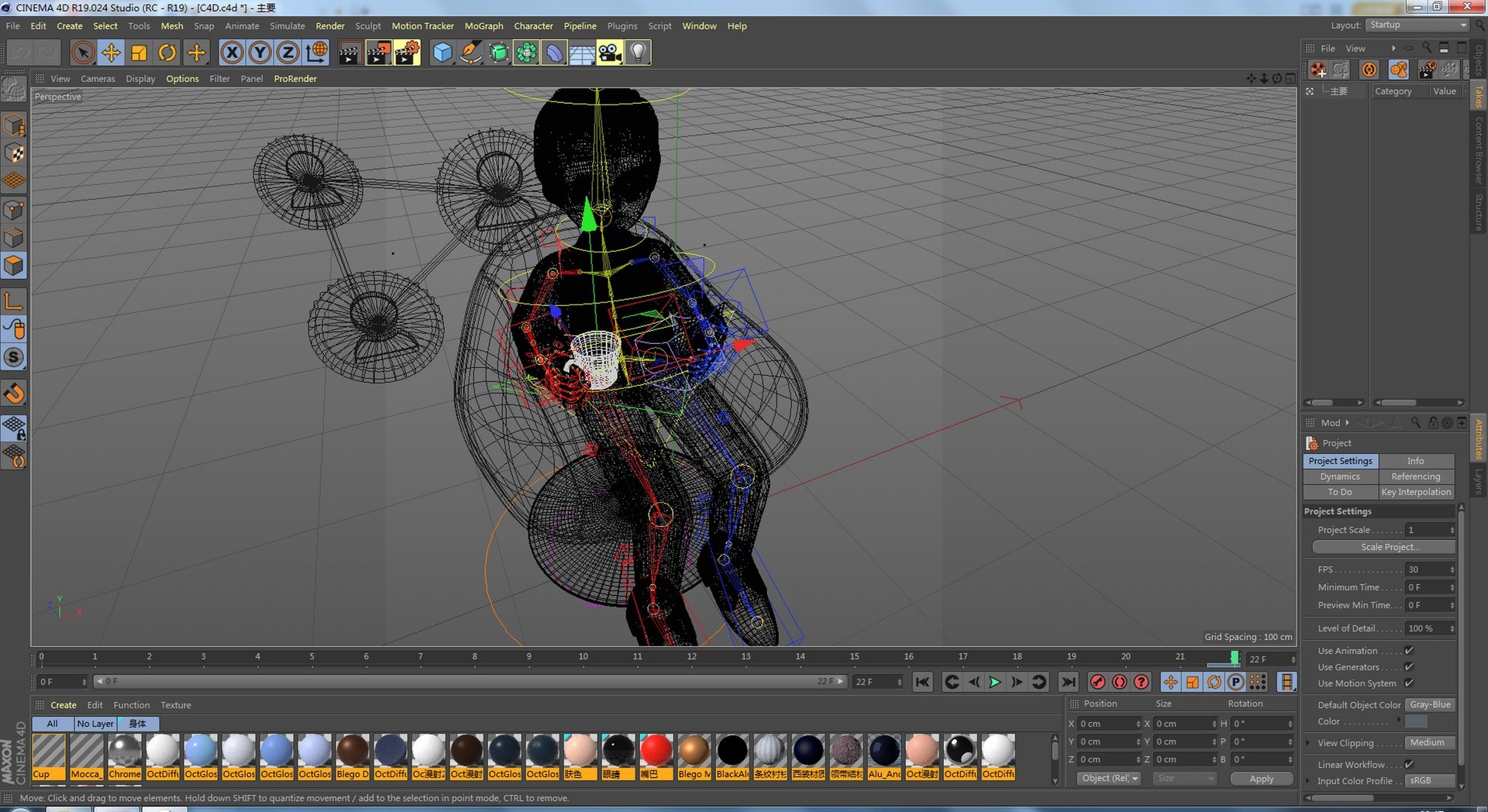The image size is (1488, 812).
Task: Click the FPS value field
Action: (x=1430, y=569)
